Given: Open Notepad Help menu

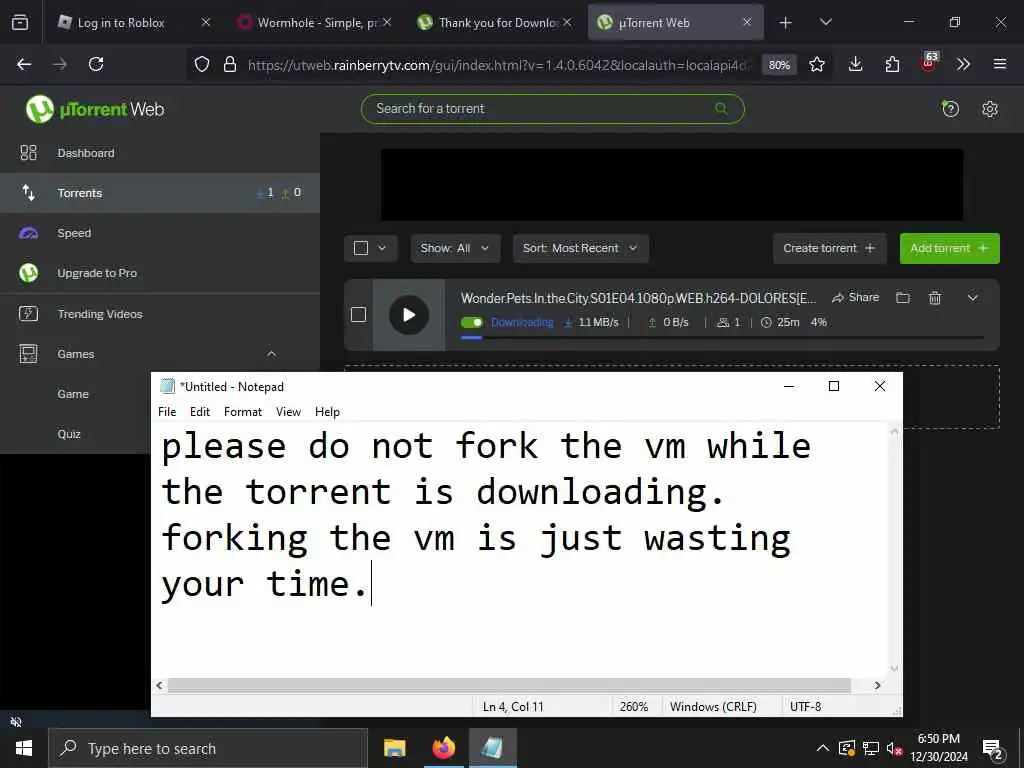Looking at the screenshot, I should pos(327,411).
